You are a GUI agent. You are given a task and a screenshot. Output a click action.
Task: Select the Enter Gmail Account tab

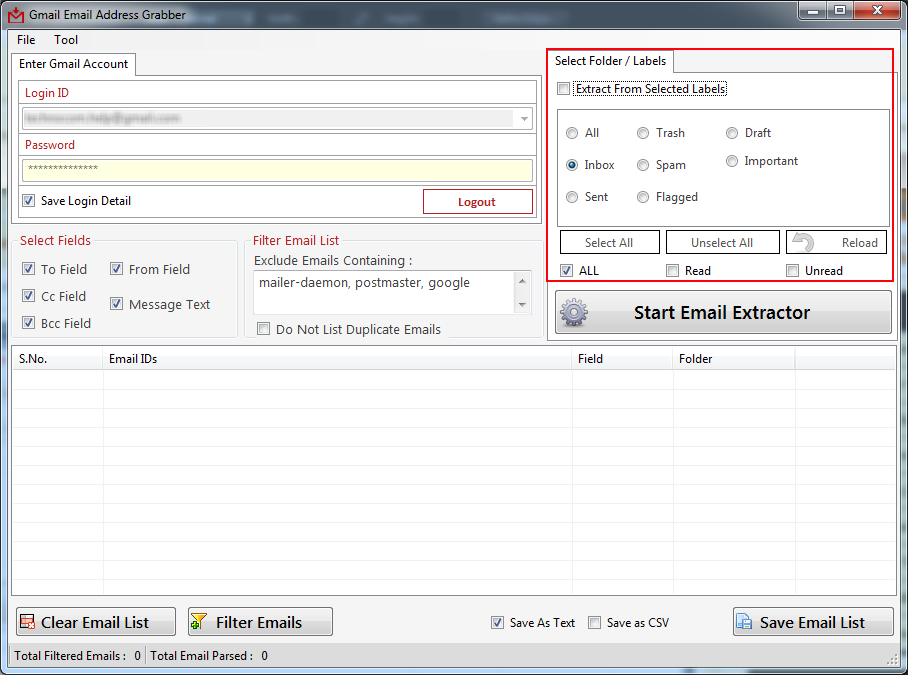click(x=74, y=64)
